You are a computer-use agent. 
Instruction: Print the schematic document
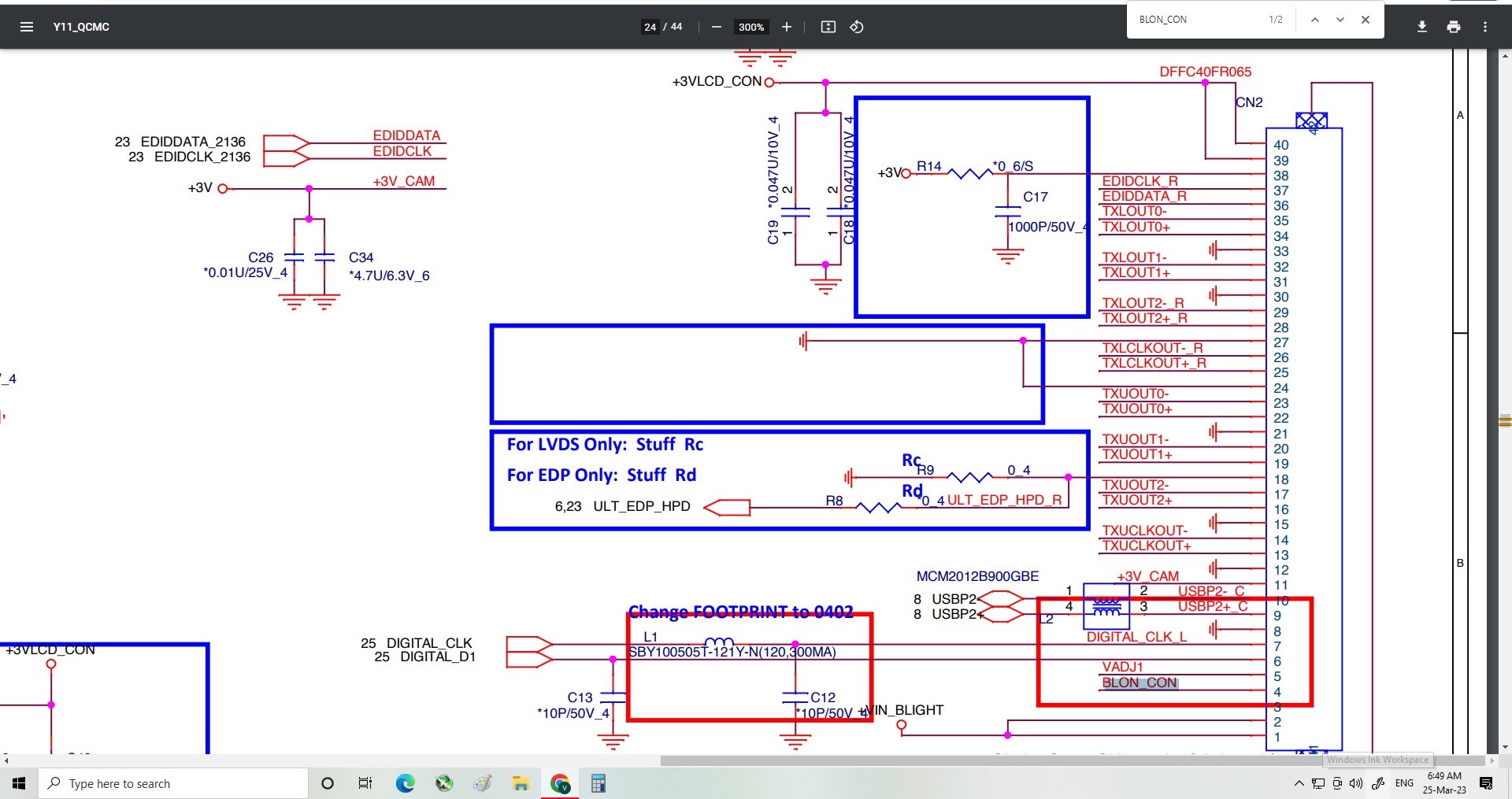(x=1454, y=27)
